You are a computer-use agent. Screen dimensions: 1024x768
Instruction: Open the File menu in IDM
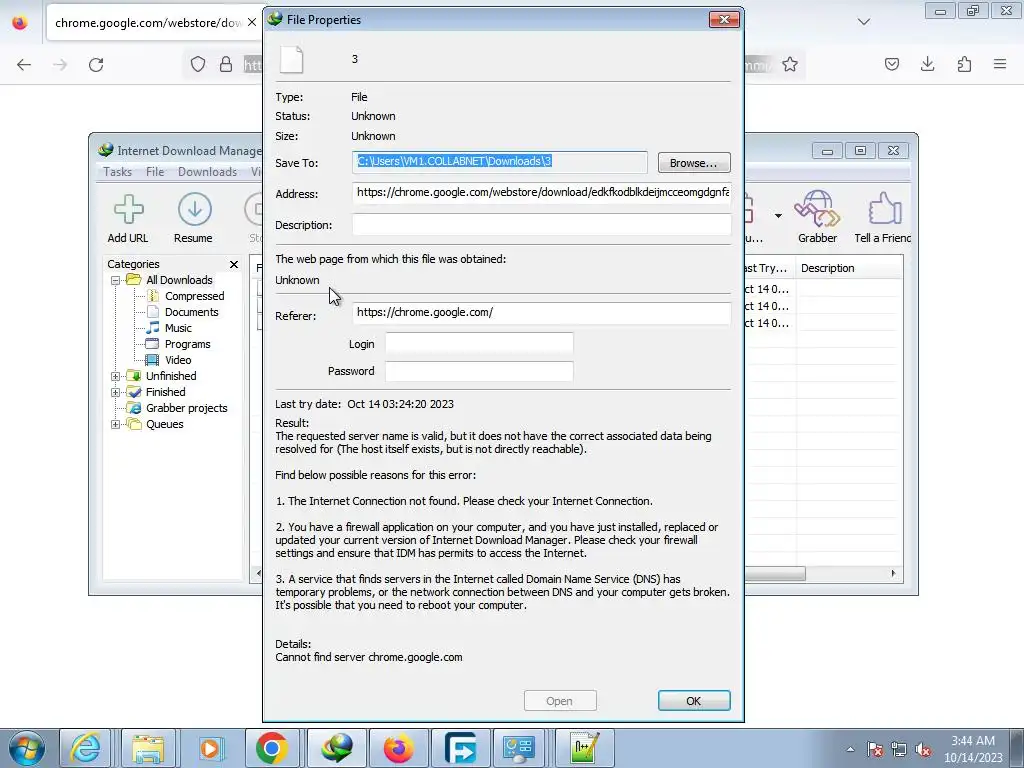[x=155, y=172]
